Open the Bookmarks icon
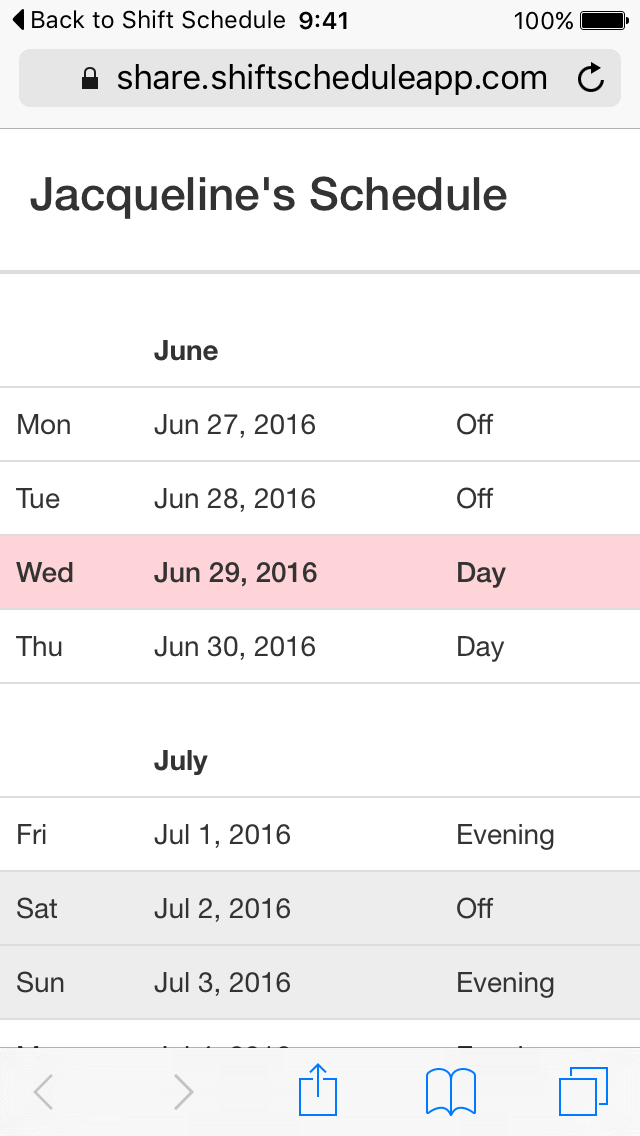 click(x=450, y=1090)
